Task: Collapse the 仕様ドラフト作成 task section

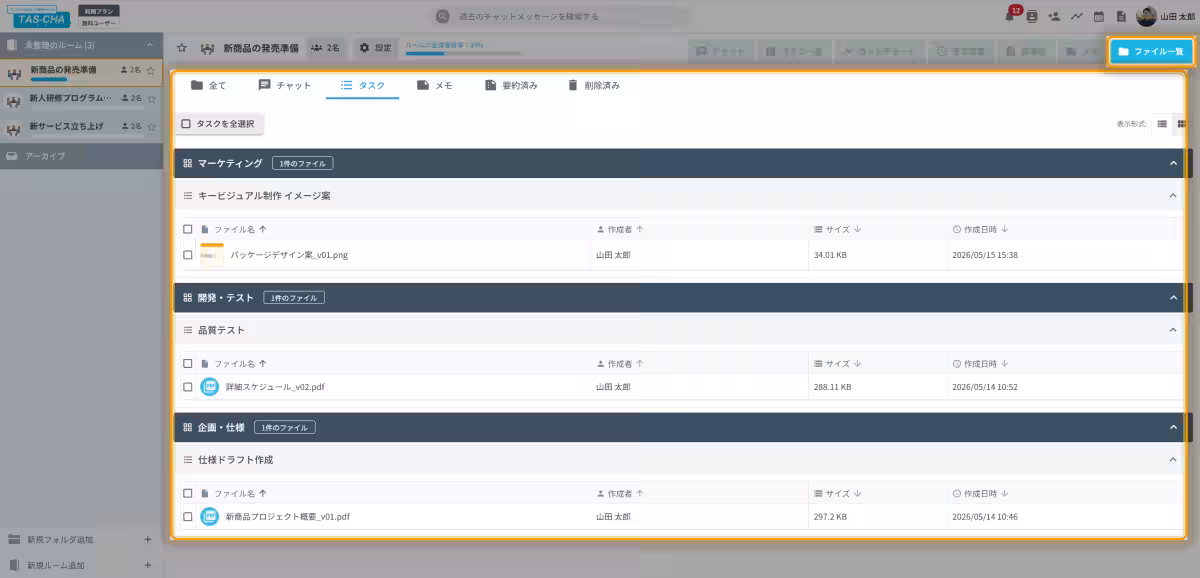Action: click(x=1174, y=460)
